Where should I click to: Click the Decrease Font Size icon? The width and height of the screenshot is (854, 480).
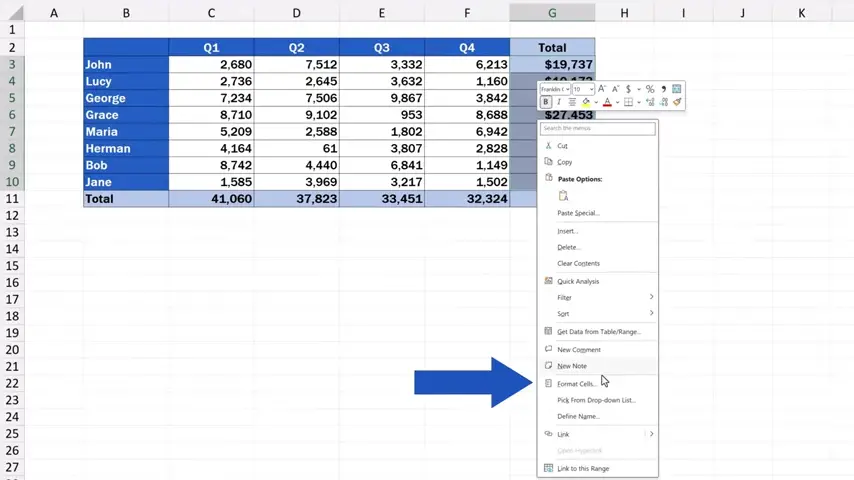click(x=614, y=89)
